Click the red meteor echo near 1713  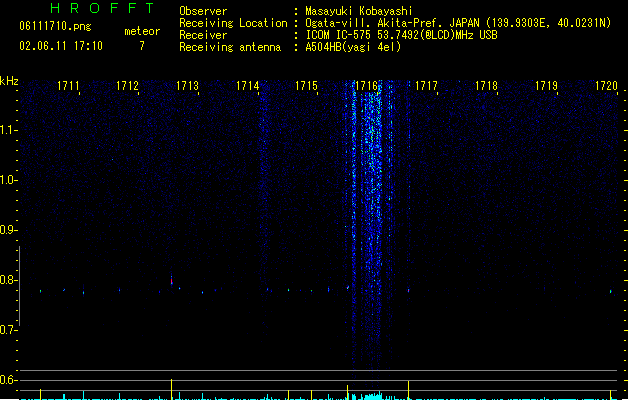tap(172, 280)
